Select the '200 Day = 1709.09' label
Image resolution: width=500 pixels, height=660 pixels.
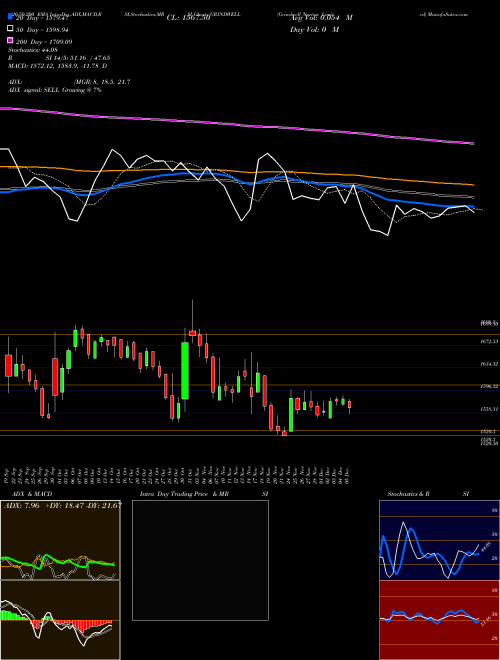(44, 42)
